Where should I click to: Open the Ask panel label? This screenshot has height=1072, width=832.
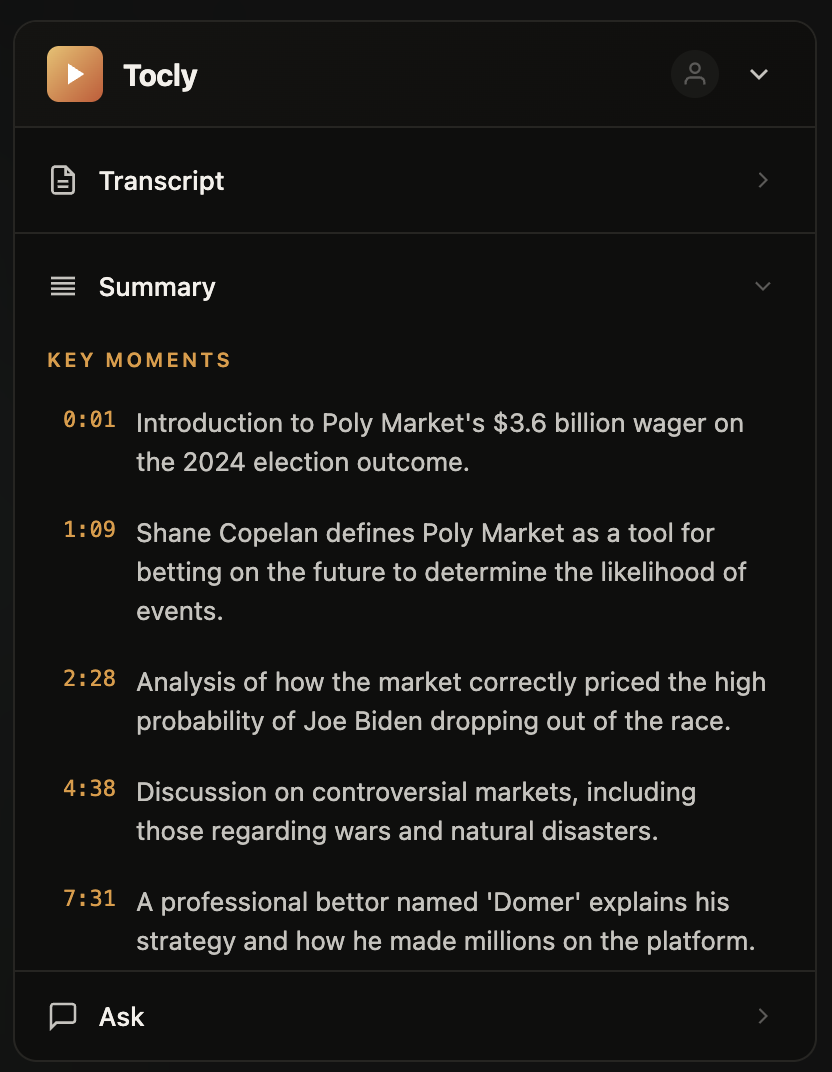tap(122, 1017)
